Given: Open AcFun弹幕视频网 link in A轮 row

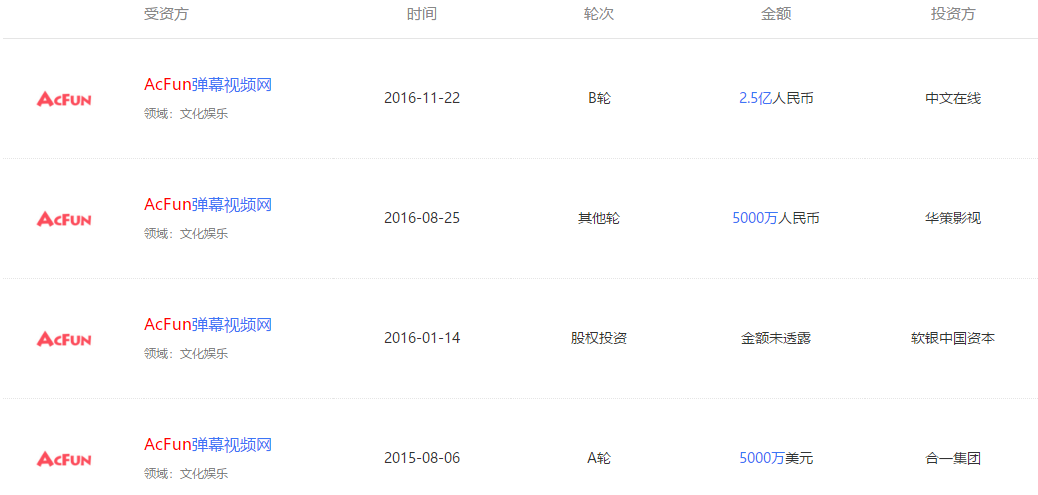Looking at the screenshot, I should coord(208,445).
